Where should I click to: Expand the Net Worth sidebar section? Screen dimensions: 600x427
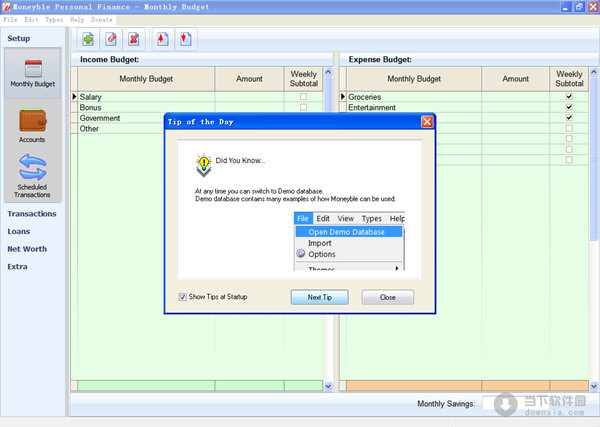click(27, 249)
